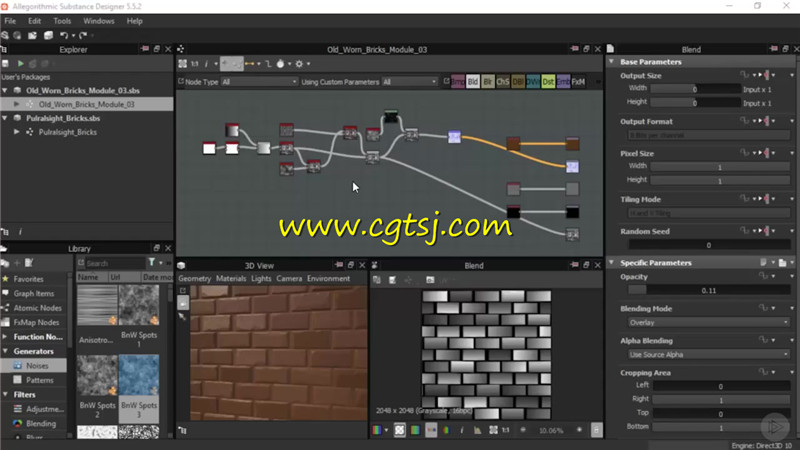This screenshot has height=450, width=800.
Task: Open the Windows menu
Action: point(98,21)
